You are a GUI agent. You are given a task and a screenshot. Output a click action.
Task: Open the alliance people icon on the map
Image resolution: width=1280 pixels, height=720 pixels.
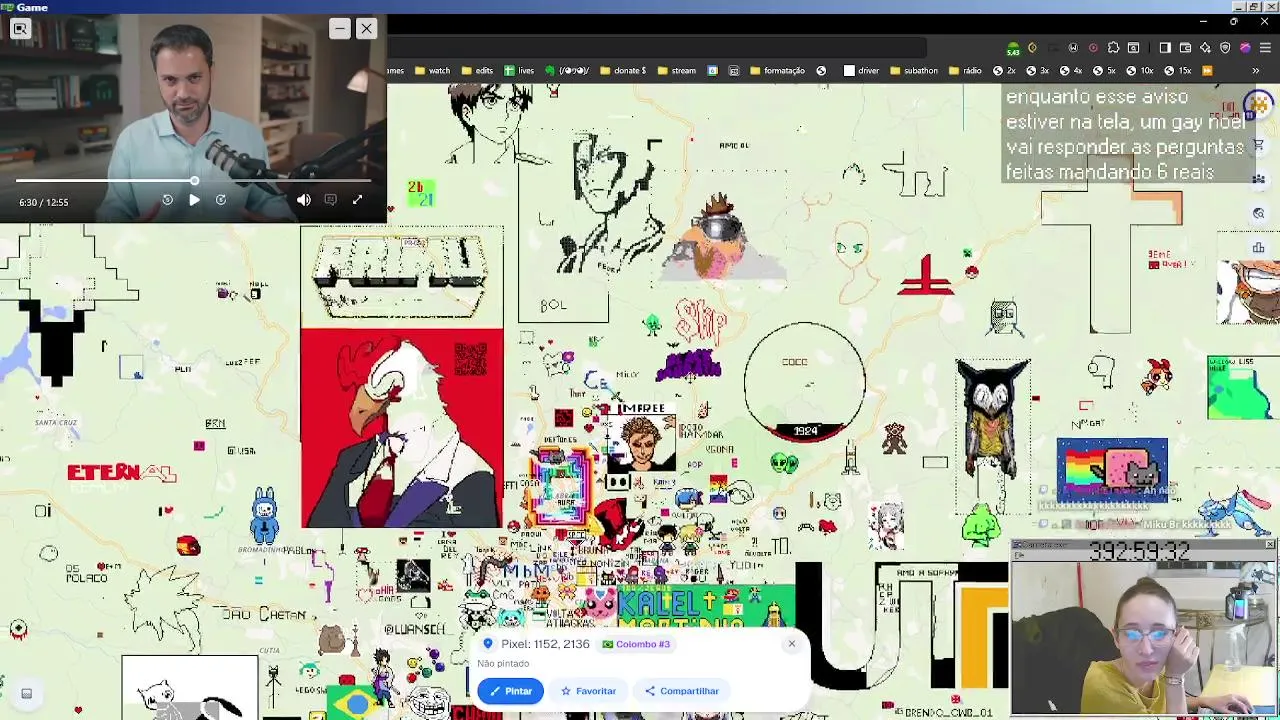pyautogui.click(x=1259, y=179)
